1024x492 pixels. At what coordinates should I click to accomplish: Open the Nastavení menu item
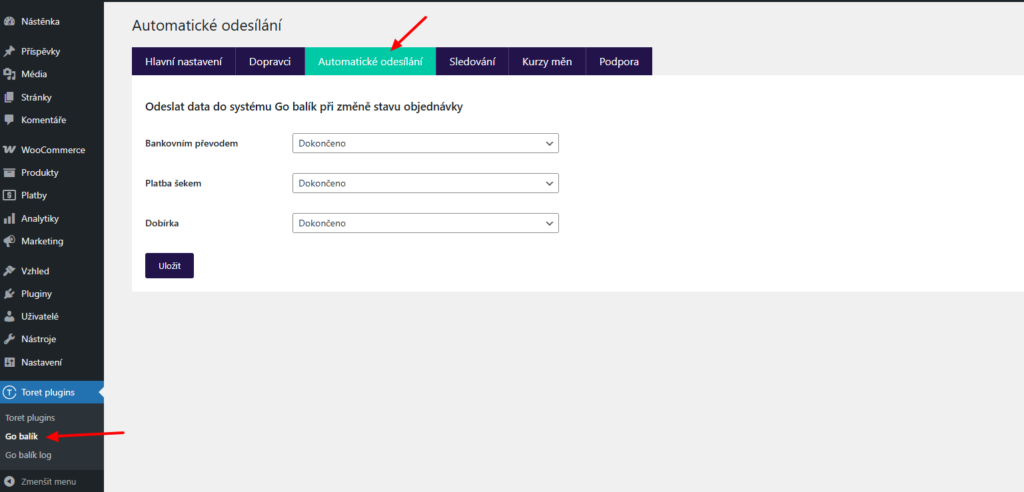pos(42,362)
